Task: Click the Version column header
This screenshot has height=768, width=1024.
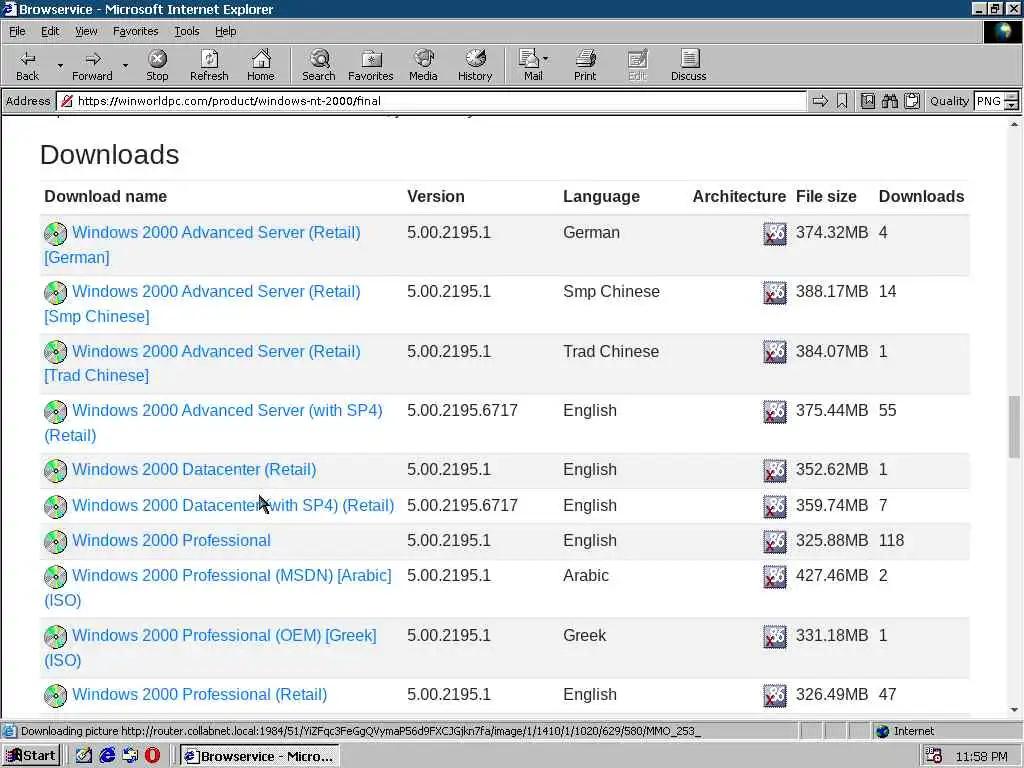Action: [x=436, y=197]
